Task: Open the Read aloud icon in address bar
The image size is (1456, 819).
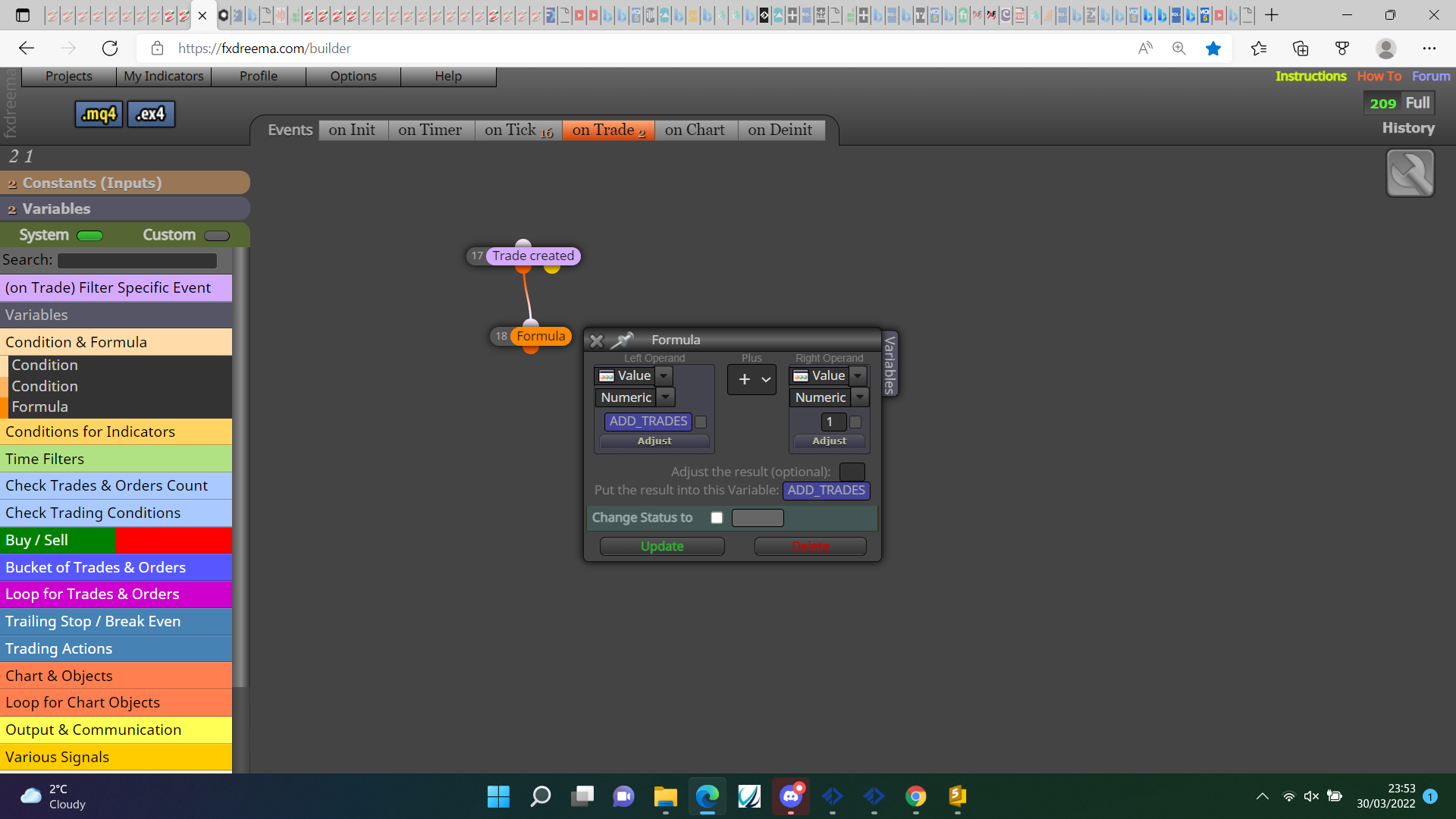Action: (x=1145, y=49)
